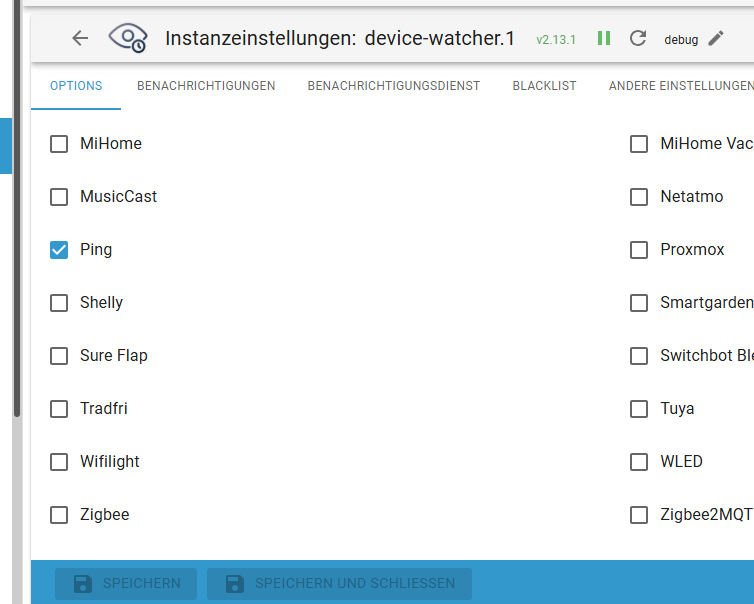754x604 pixels.
Task: Click the debug log level label
Action: coord(681,39)
